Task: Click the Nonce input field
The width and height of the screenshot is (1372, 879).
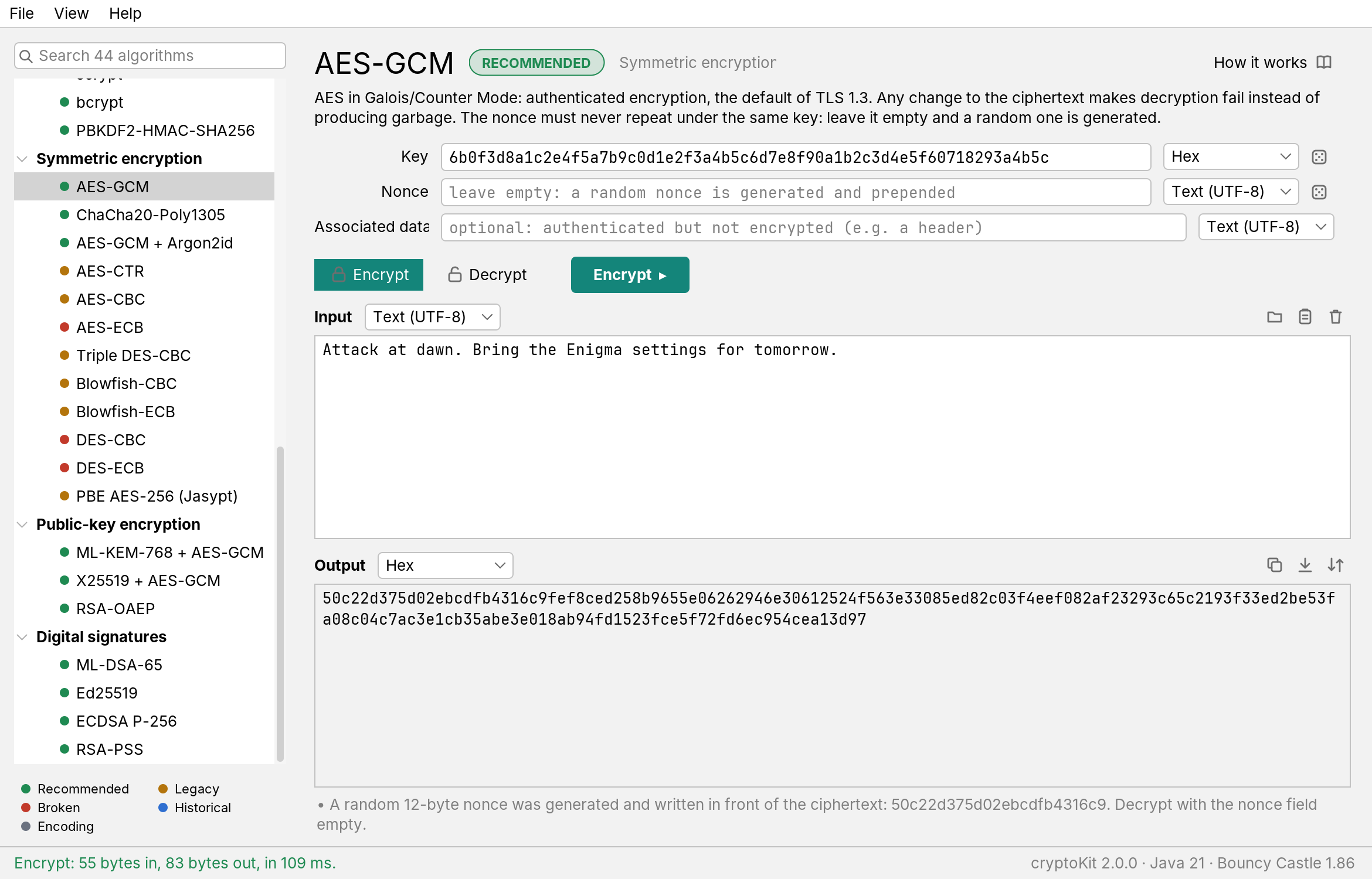Action: [796, 192]
